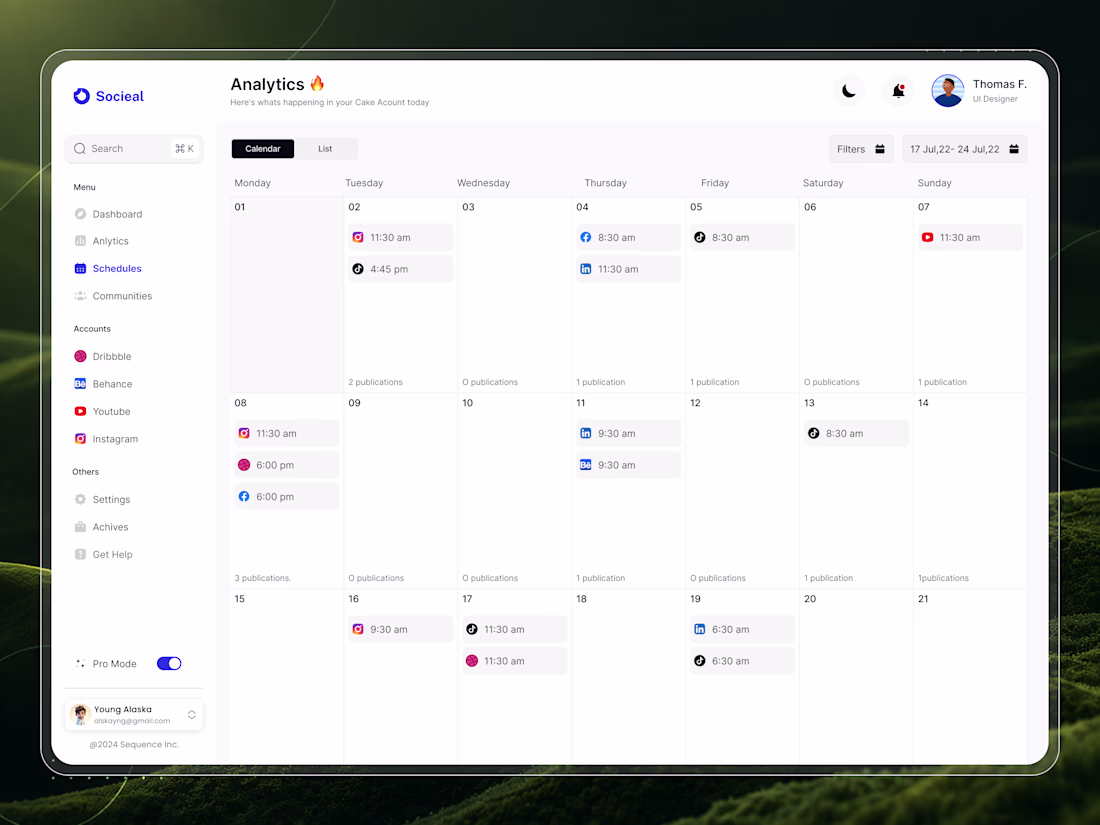Toggle dark mode with the moon icon
The height and width of the screenshot is (825, 1100).
coord(849,91)
